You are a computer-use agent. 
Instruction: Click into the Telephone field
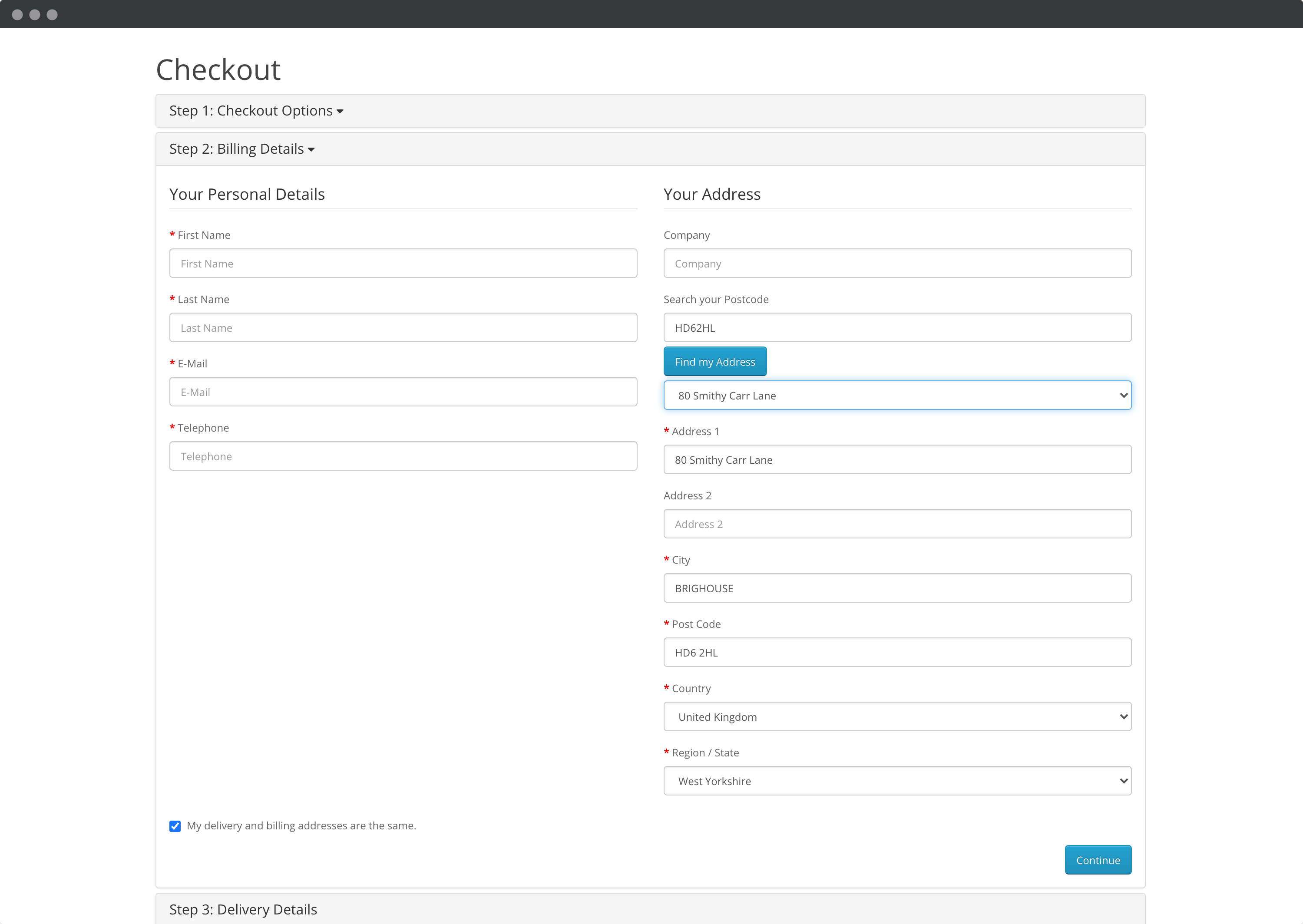[403, 456]
